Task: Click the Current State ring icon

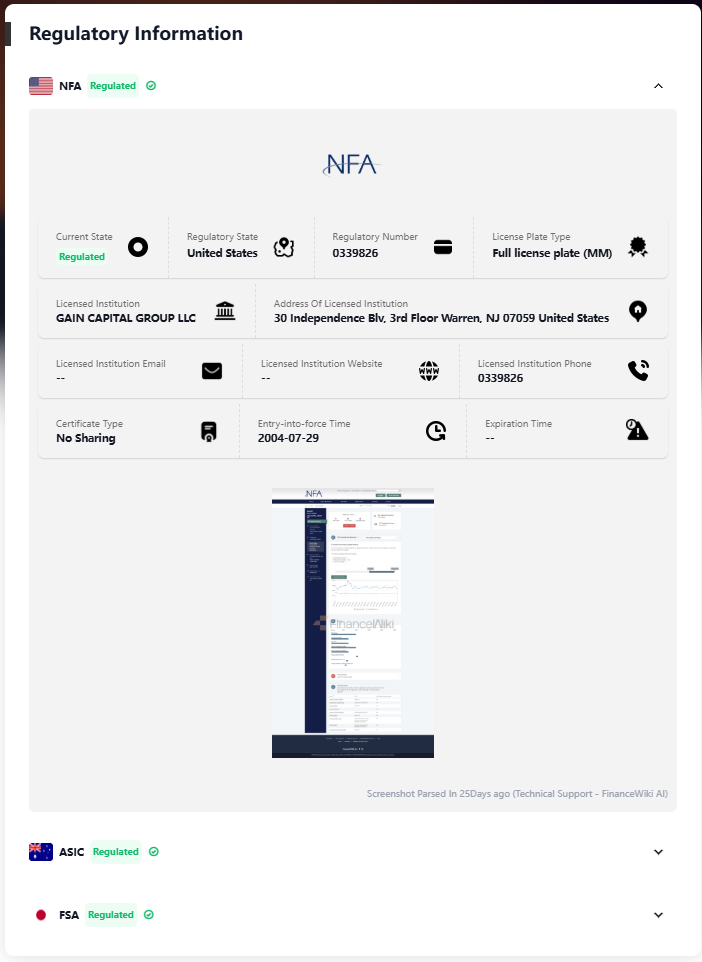Action: 138,247
